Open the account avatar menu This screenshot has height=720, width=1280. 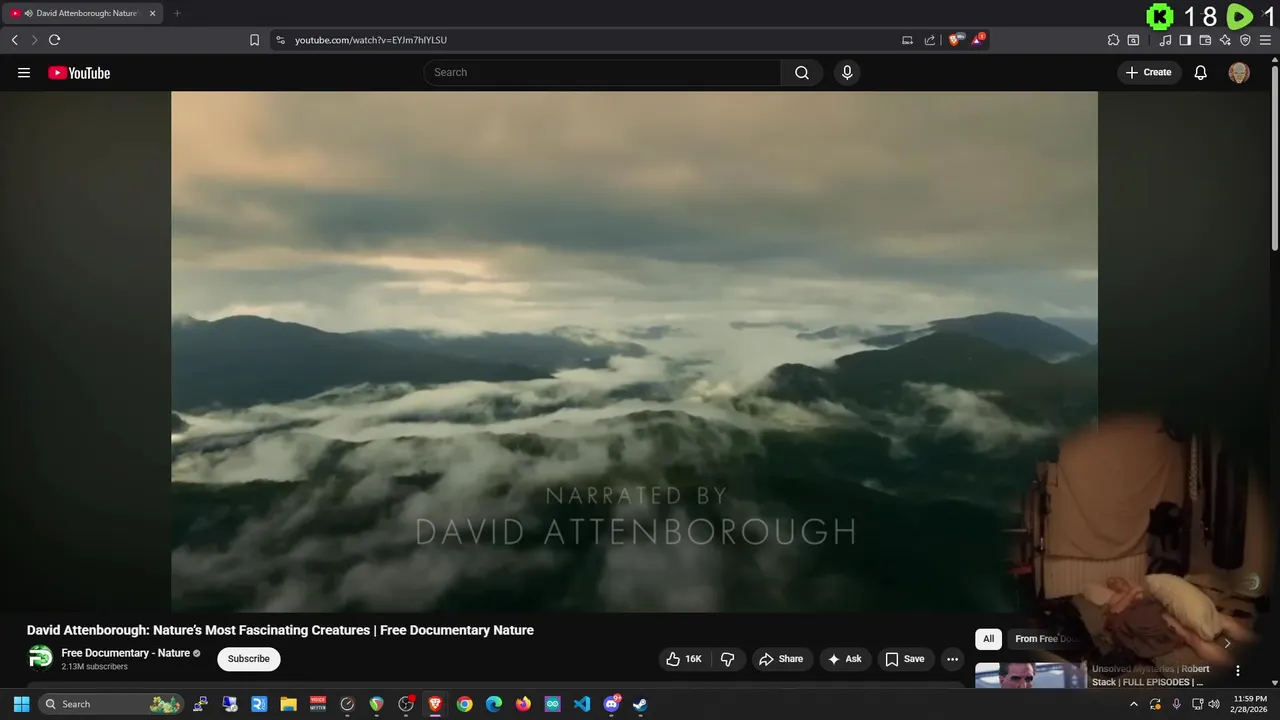click(1239, 72)
